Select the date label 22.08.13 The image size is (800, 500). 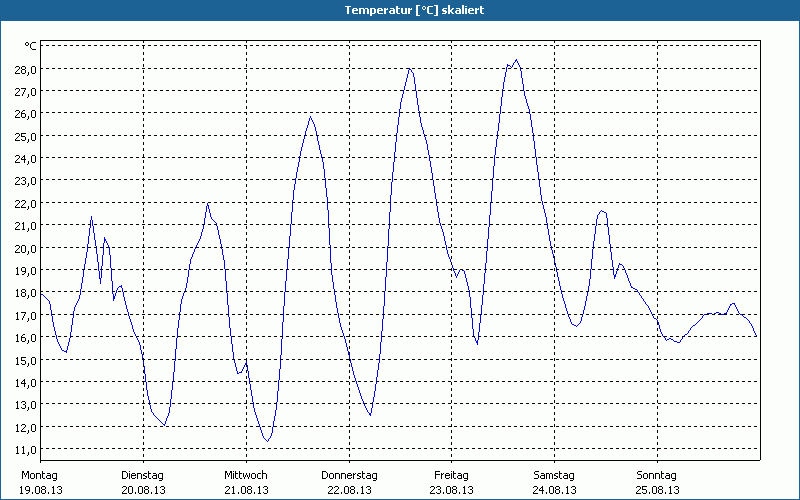pos(349,490)
